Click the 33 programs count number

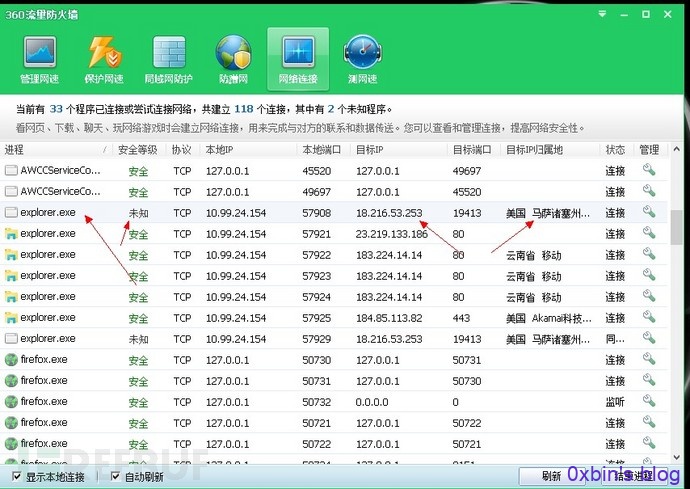point(56,109)
